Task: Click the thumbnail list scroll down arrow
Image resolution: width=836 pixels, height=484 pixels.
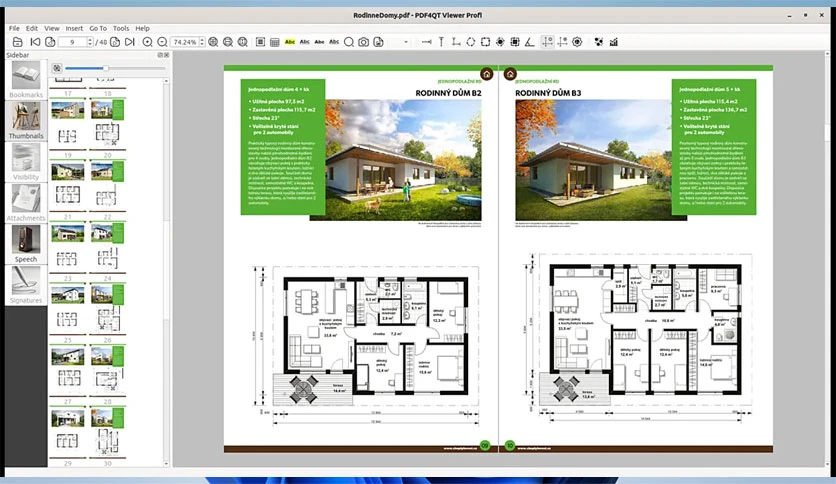Action: 166,464
